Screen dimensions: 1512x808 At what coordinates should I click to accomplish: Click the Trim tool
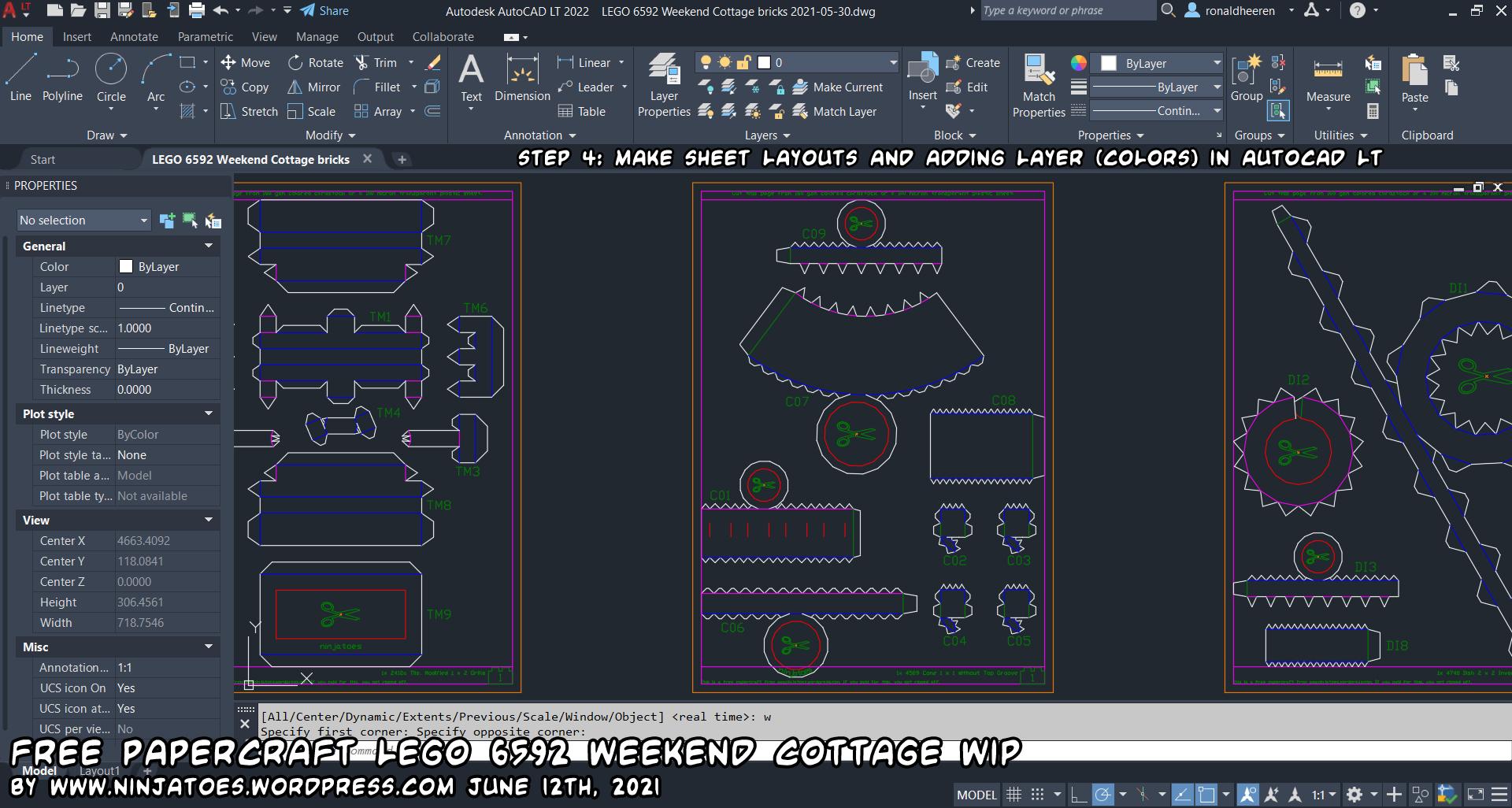[376, 63]
